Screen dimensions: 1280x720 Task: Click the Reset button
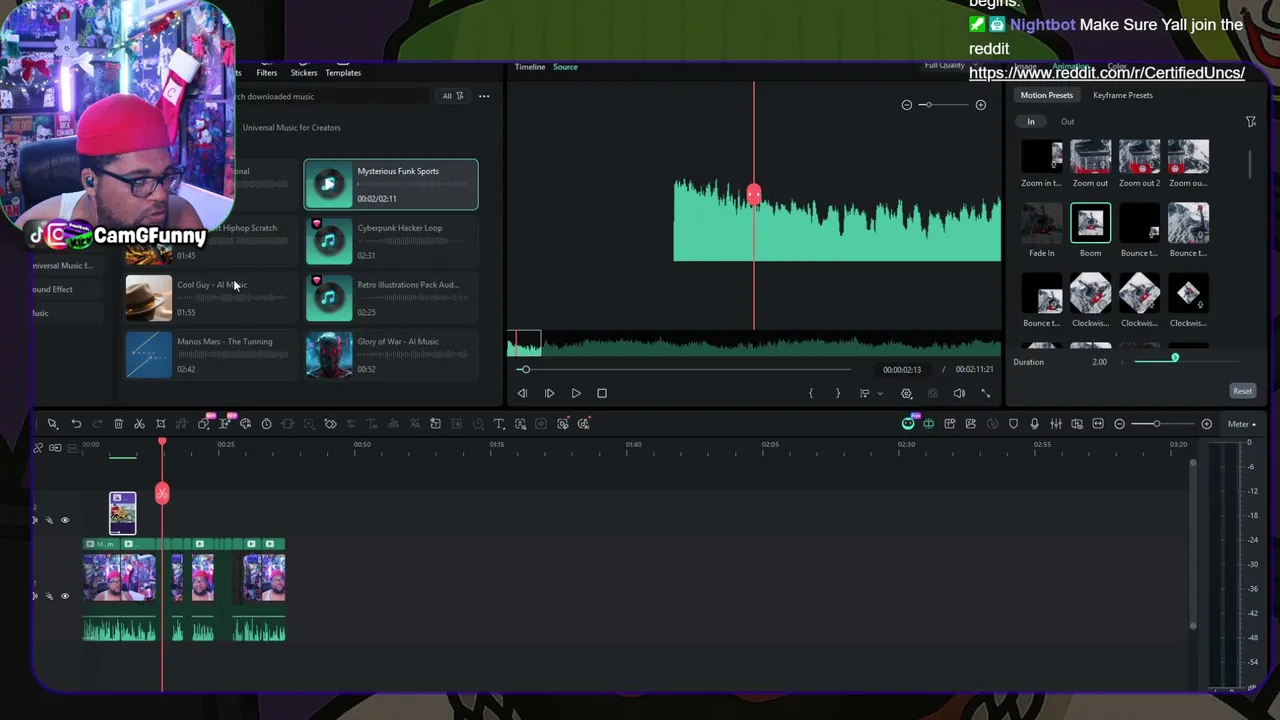(x=1242, y=391)
